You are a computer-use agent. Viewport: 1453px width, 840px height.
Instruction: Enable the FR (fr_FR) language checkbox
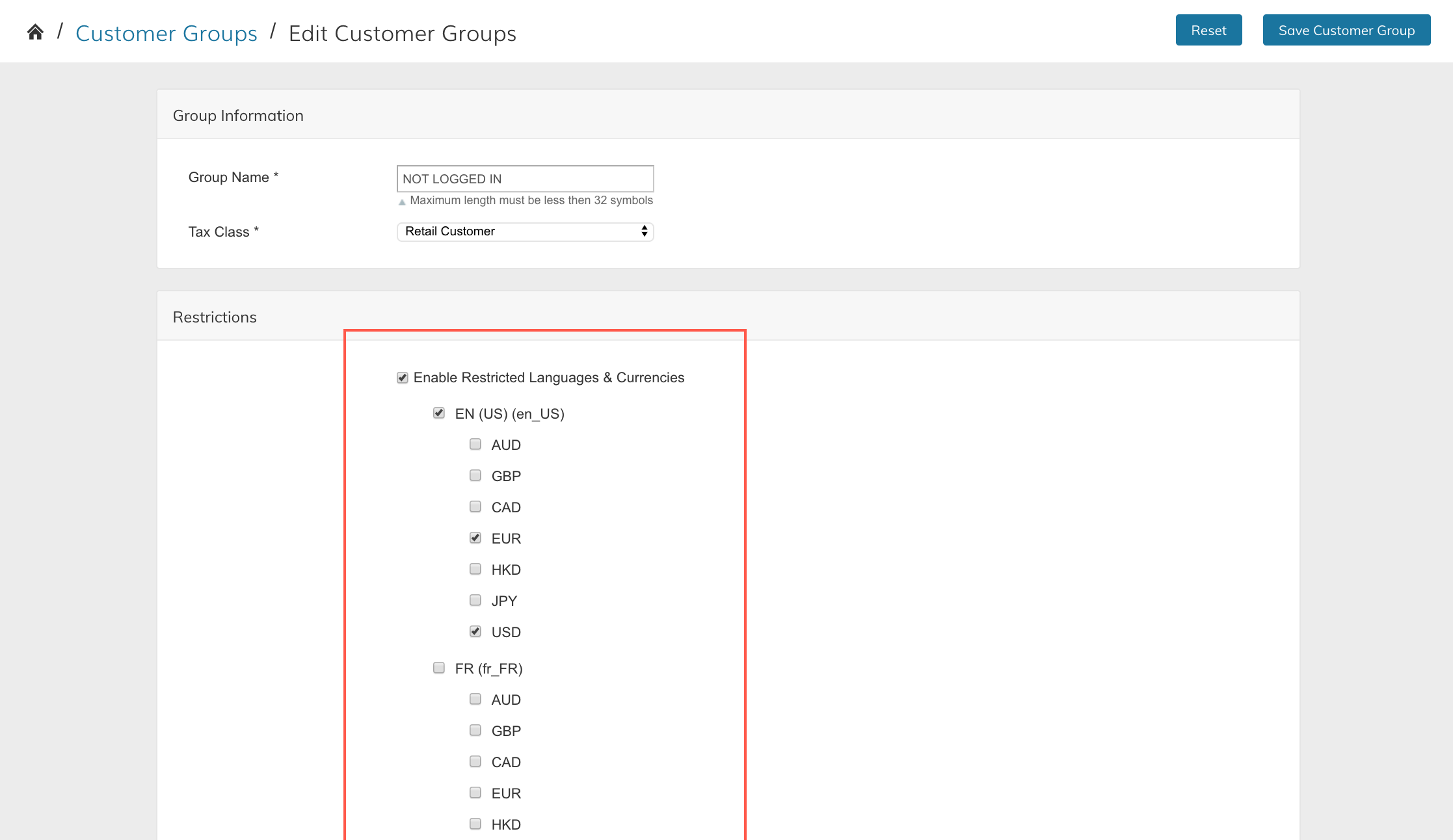pyautogui.click(x=439, y=668)
